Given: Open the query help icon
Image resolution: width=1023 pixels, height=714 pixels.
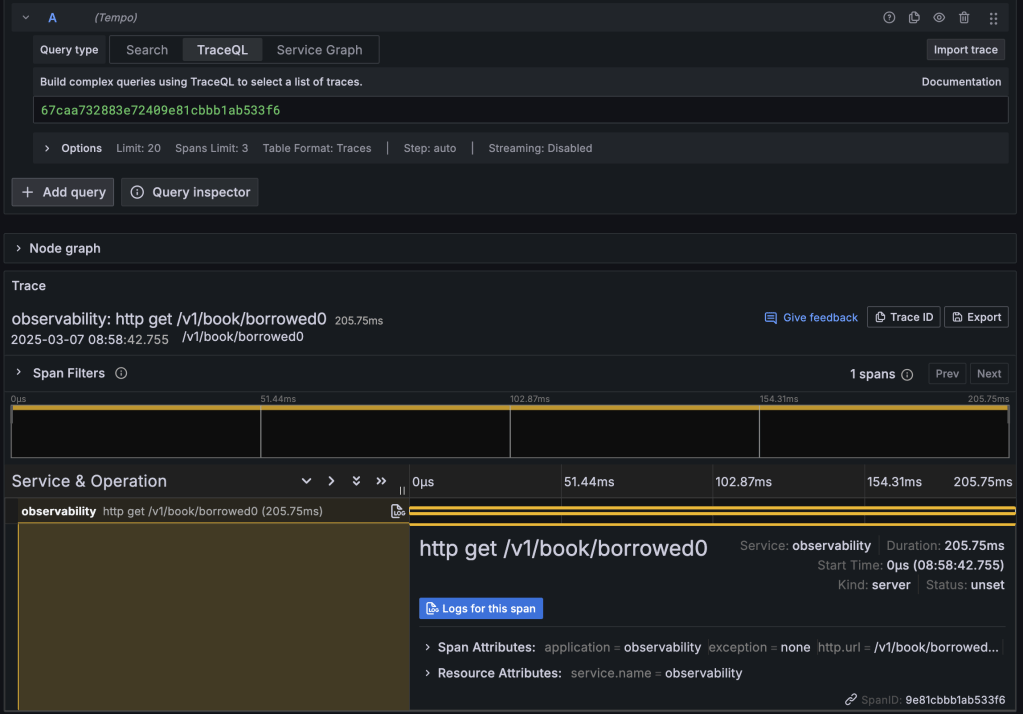Looking at the screenshot, I should [x=889, y=18].
